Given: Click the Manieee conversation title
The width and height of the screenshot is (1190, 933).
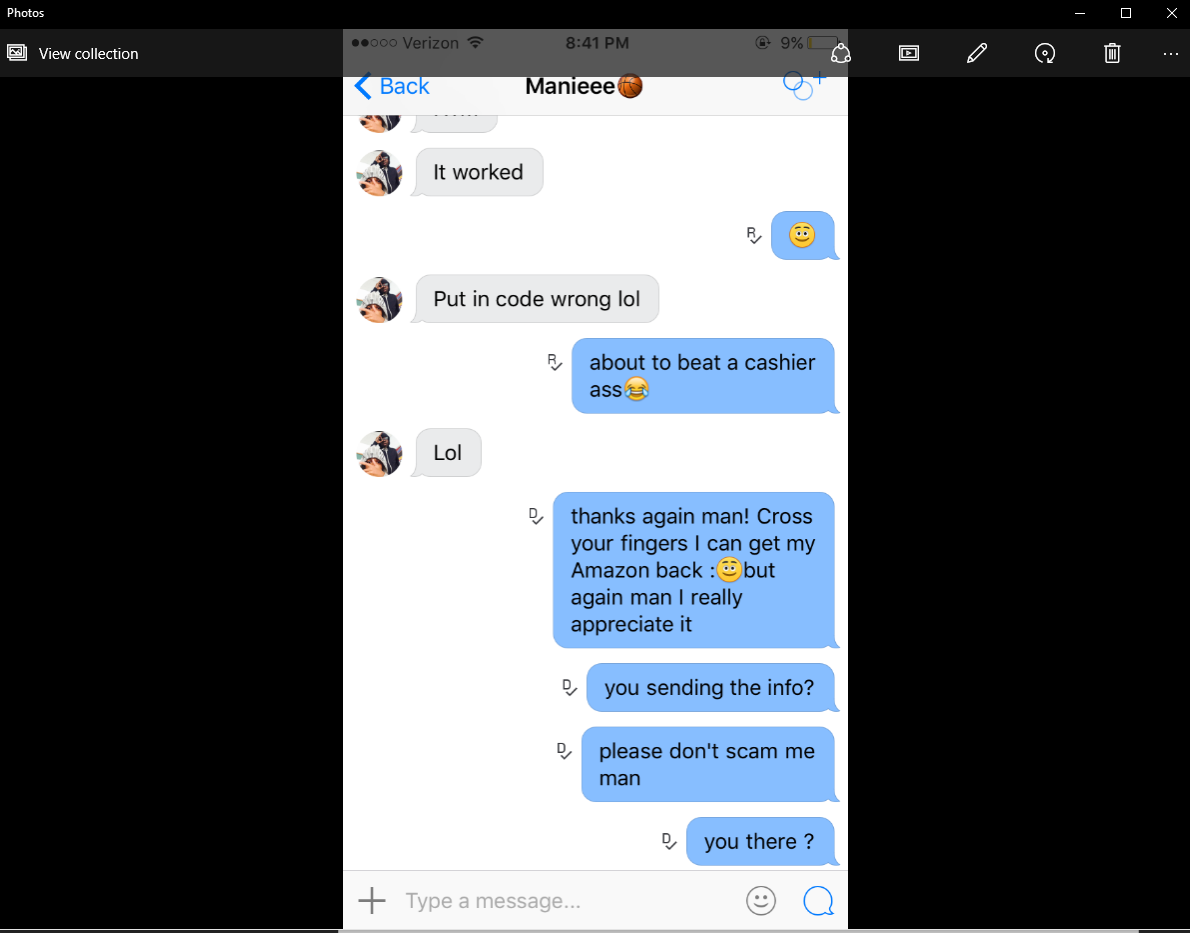Looking at the screenshot, I should pyautogui.click(x=584, y=87).
